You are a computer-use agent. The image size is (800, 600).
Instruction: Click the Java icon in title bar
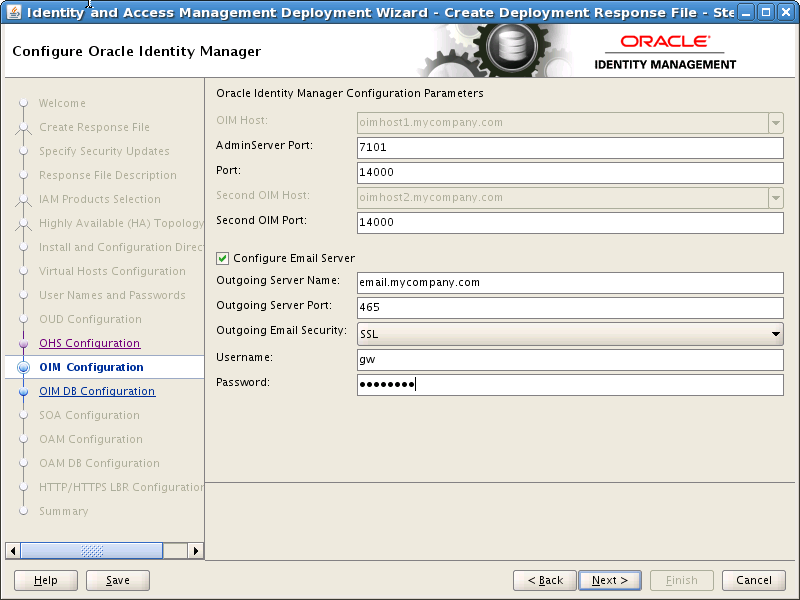click(x=13, y=12)
